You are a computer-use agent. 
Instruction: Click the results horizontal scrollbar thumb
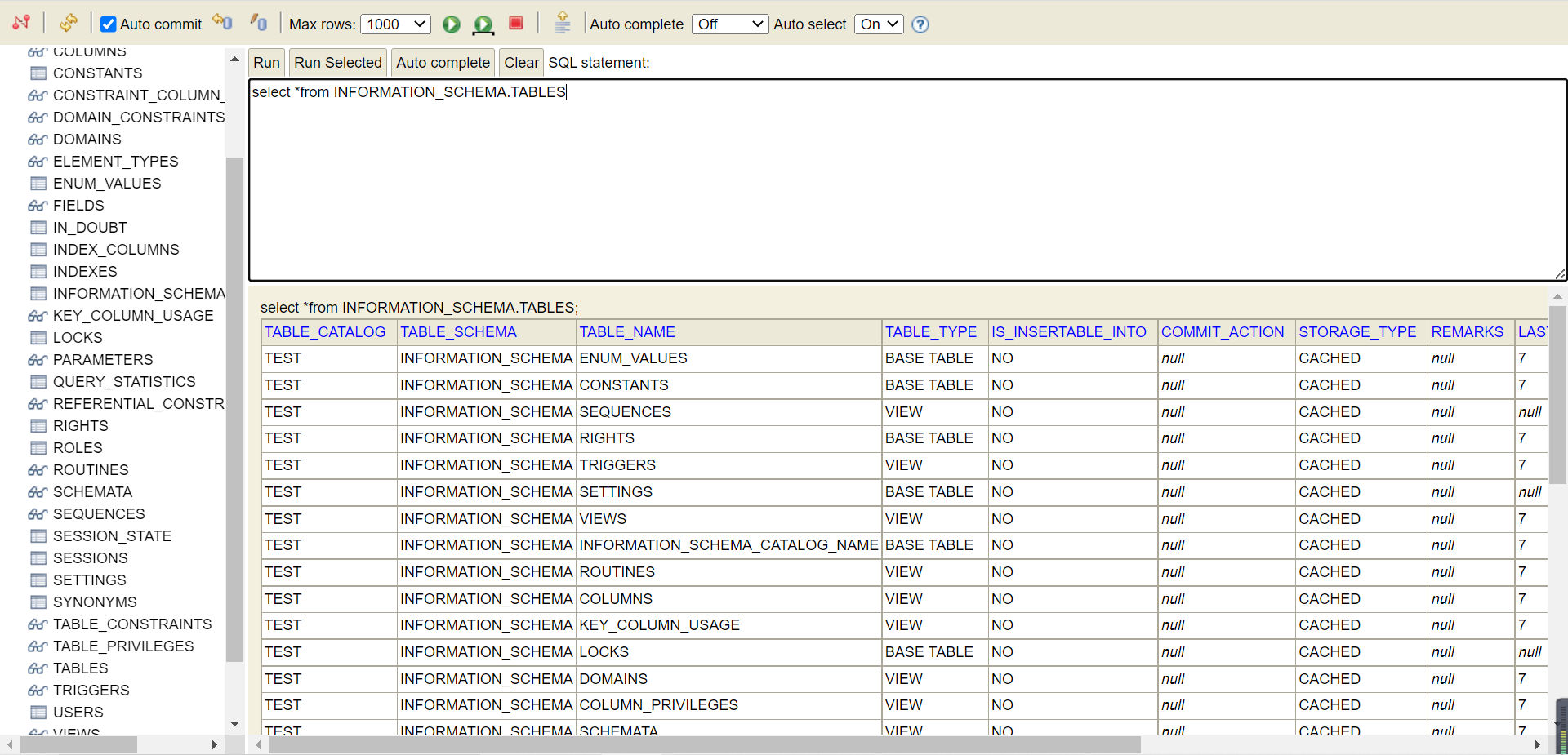click(x=704, y=745)
